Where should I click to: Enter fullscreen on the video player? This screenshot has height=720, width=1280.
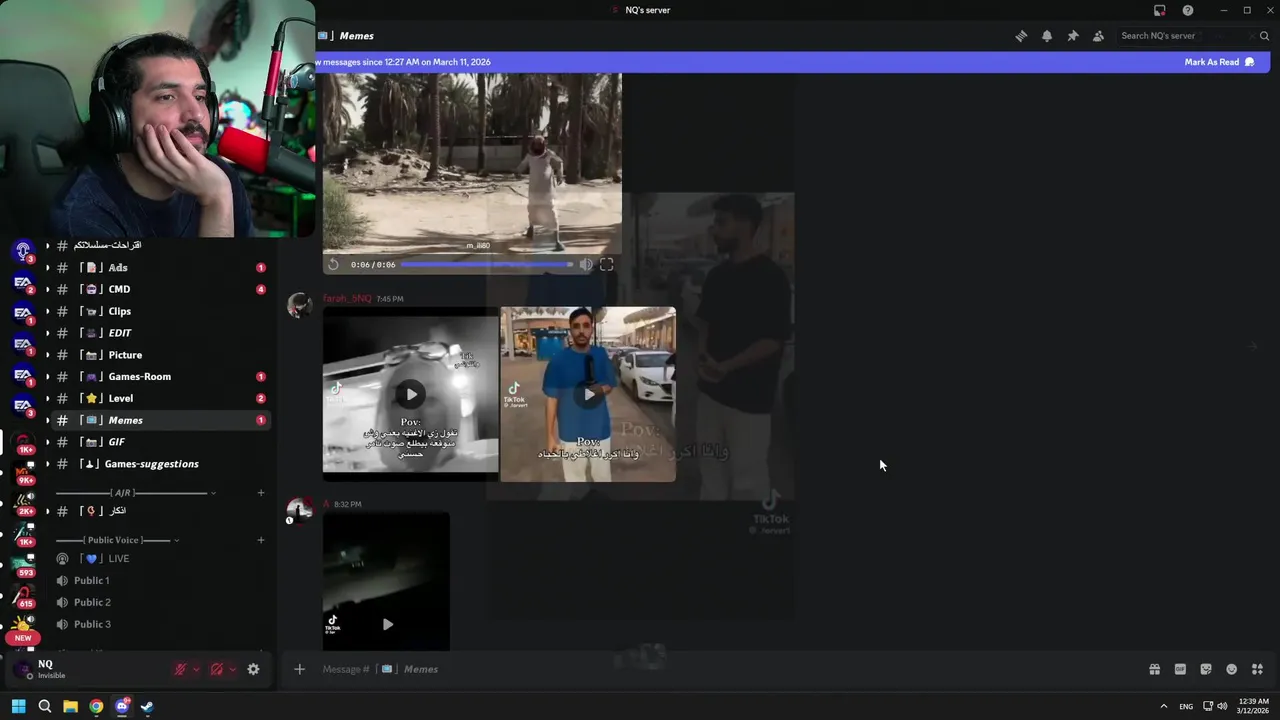pyautogui.click(x=606, y=264)
